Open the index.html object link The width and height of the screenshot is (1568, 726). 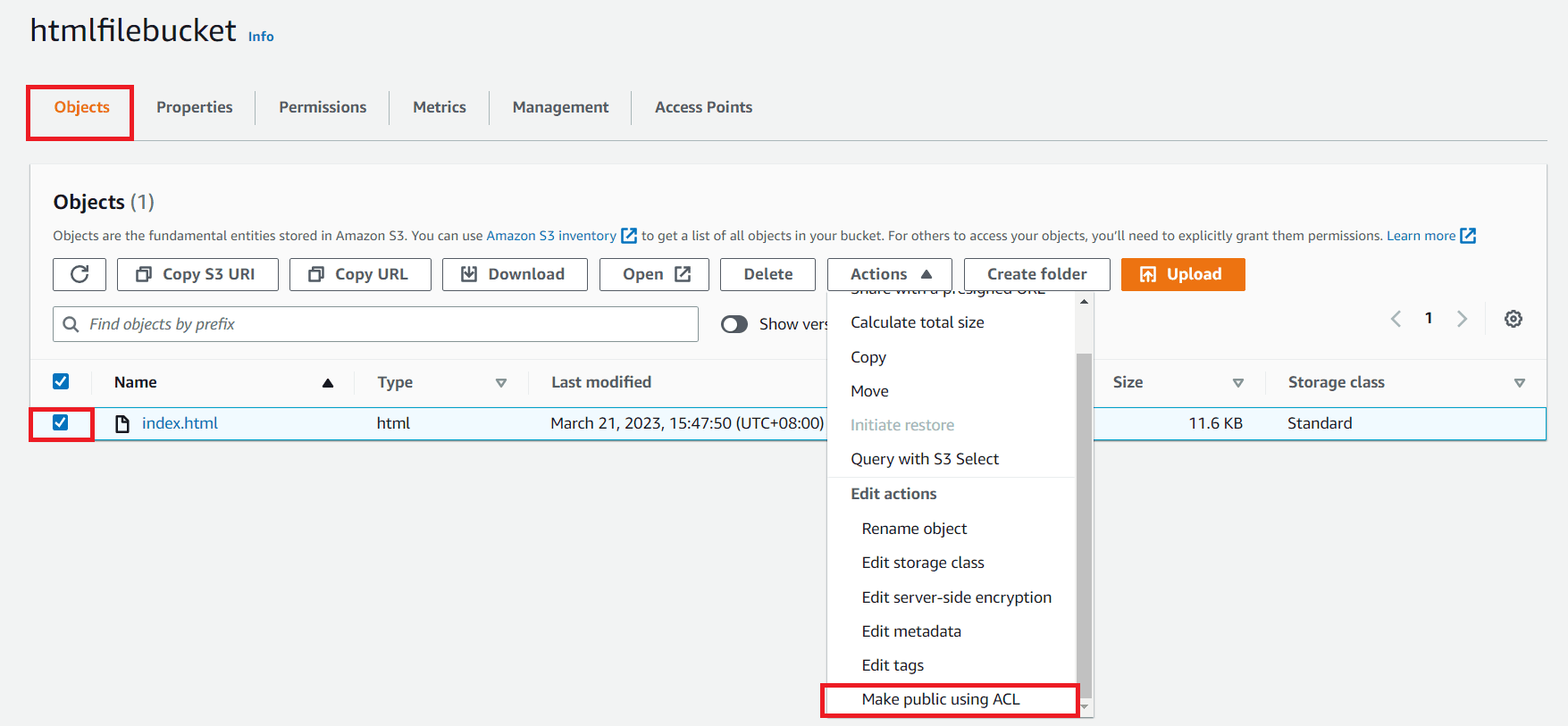180,423
